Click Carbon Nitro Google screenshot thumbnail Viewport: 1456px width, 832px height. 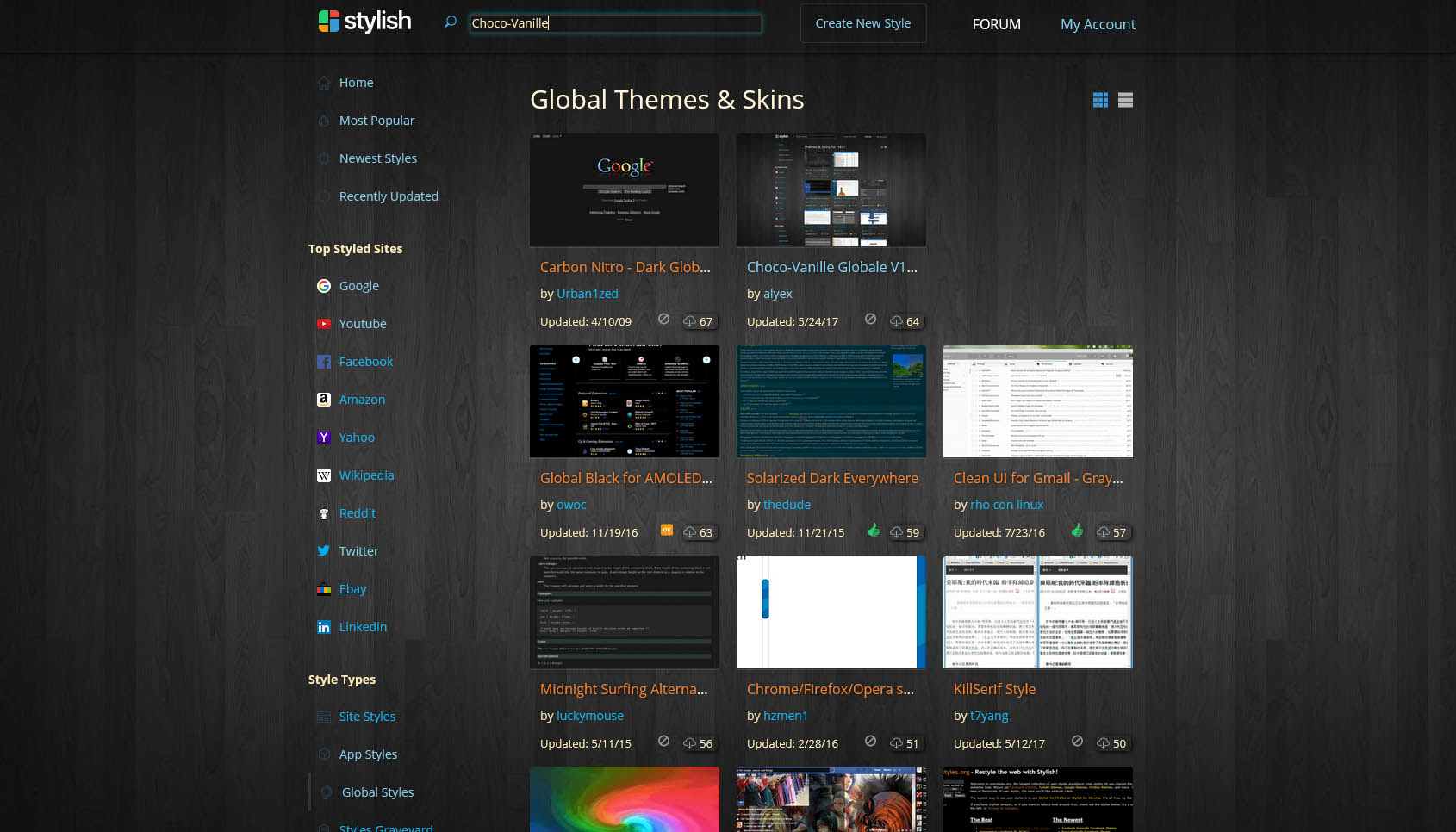(x=625, y=190)
